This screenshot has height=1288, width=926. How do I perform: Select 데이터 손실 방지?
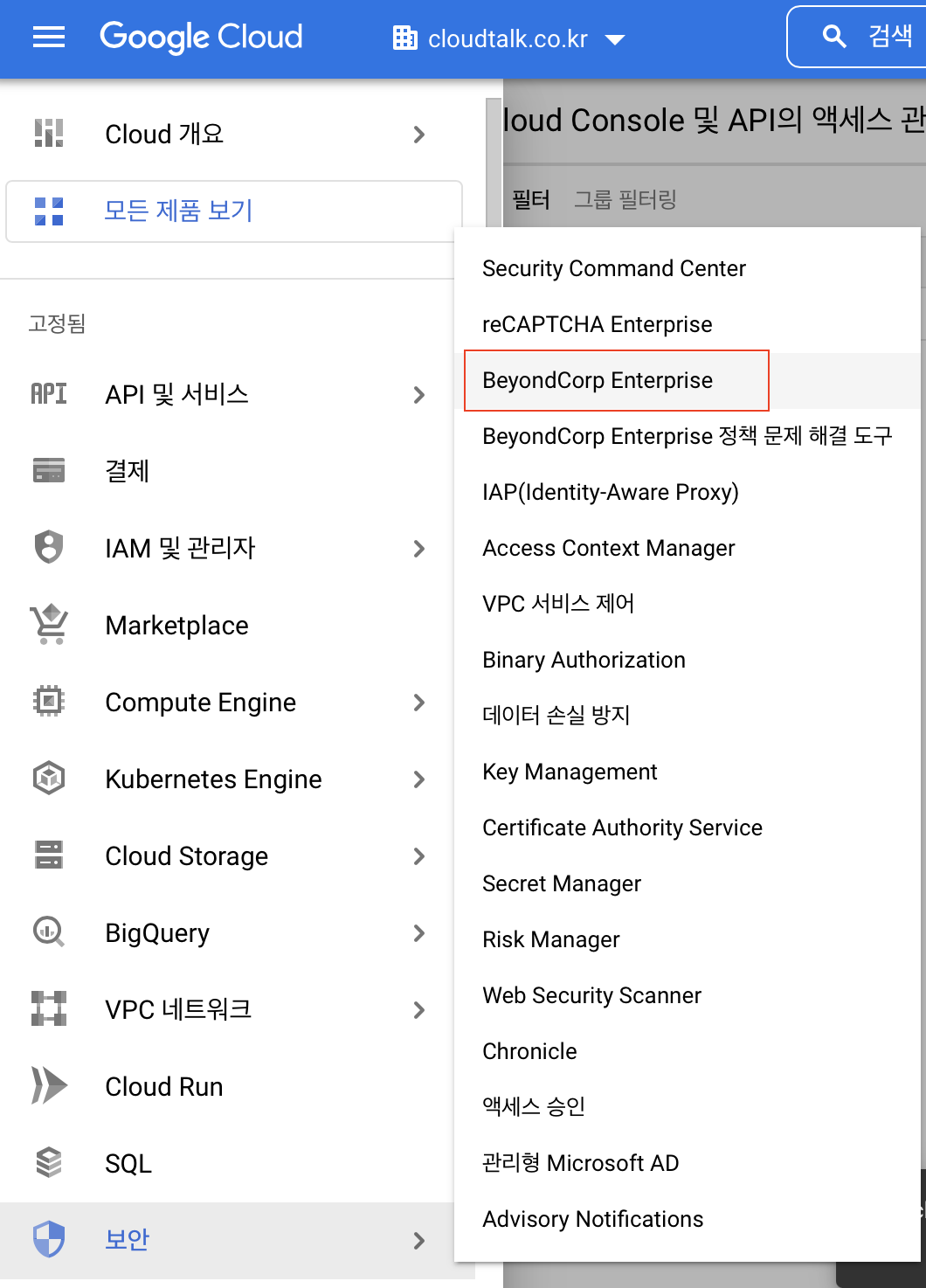pyautogui.click(x=688, y=716)
